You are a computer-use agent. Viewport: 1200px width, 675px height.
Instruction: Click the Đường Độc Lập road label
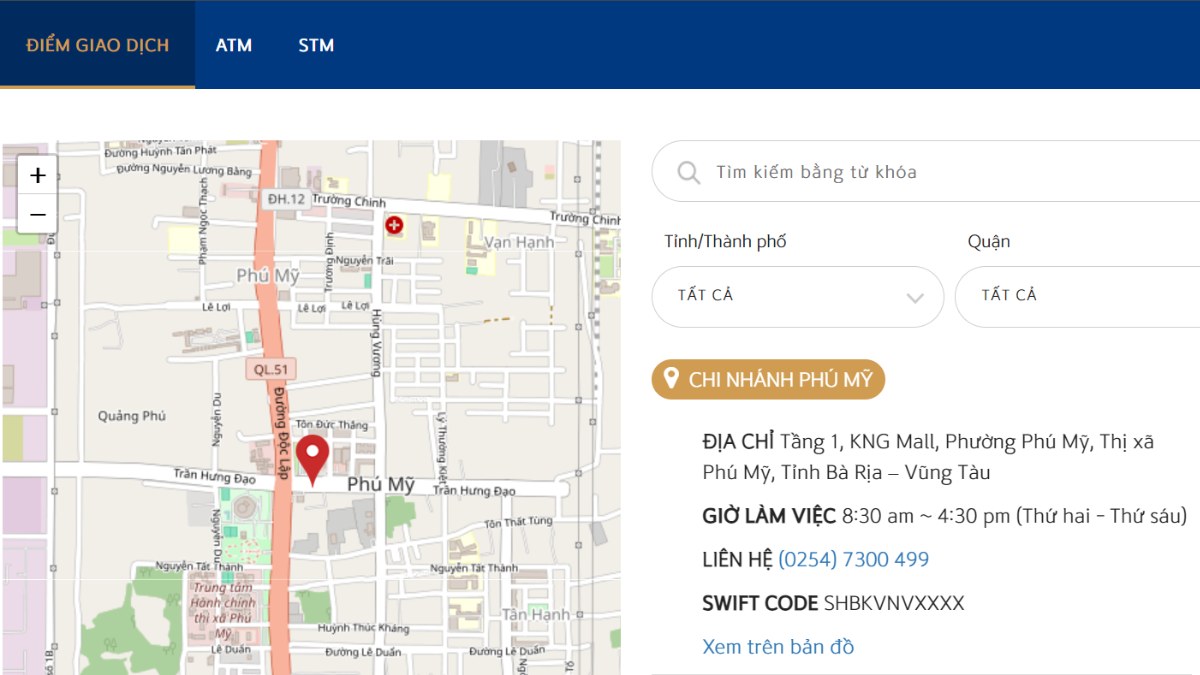click(x=282, y=432)
